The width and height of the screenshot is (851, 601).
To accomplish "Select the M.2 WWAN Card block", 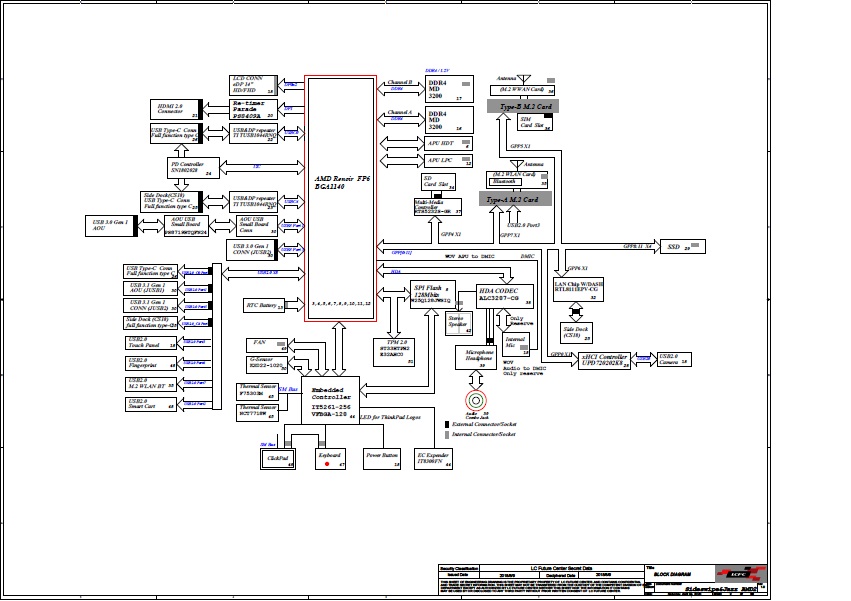I will point(522,90).
